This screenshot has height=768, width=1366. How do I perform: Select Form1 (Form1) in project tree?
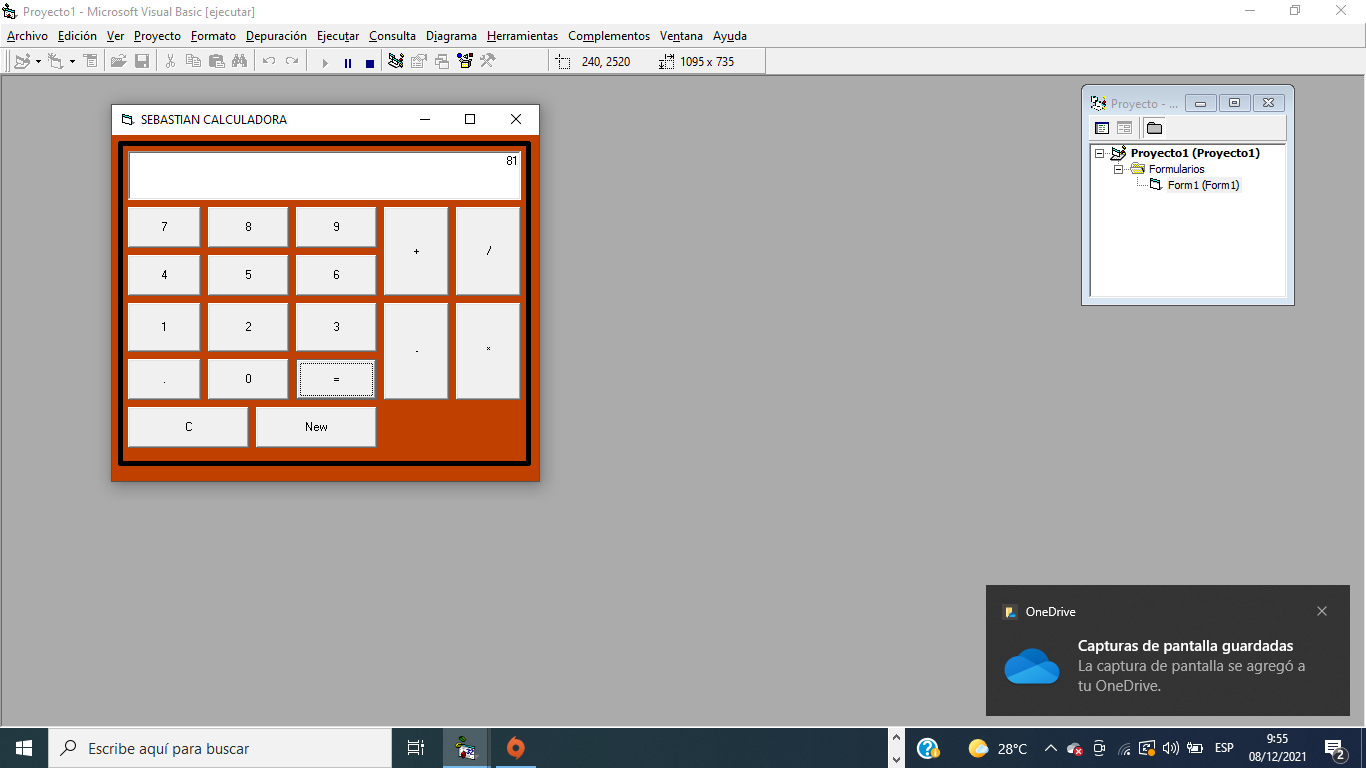1203,185
